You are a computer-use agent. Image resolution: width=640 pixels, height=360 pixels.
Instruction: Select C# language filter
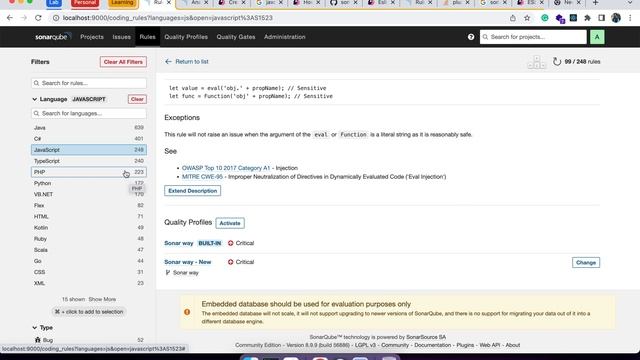[89, 139]
